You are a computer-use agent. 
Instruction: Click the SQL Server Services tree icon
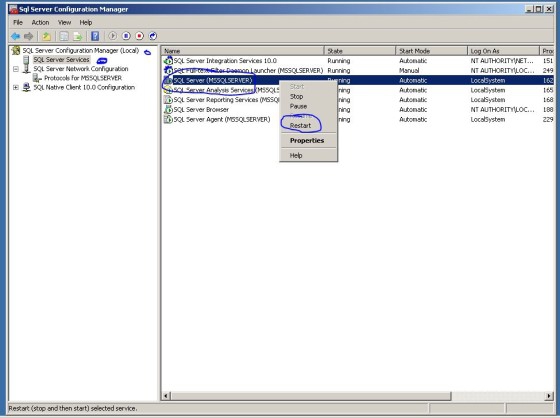coord(26,61)
